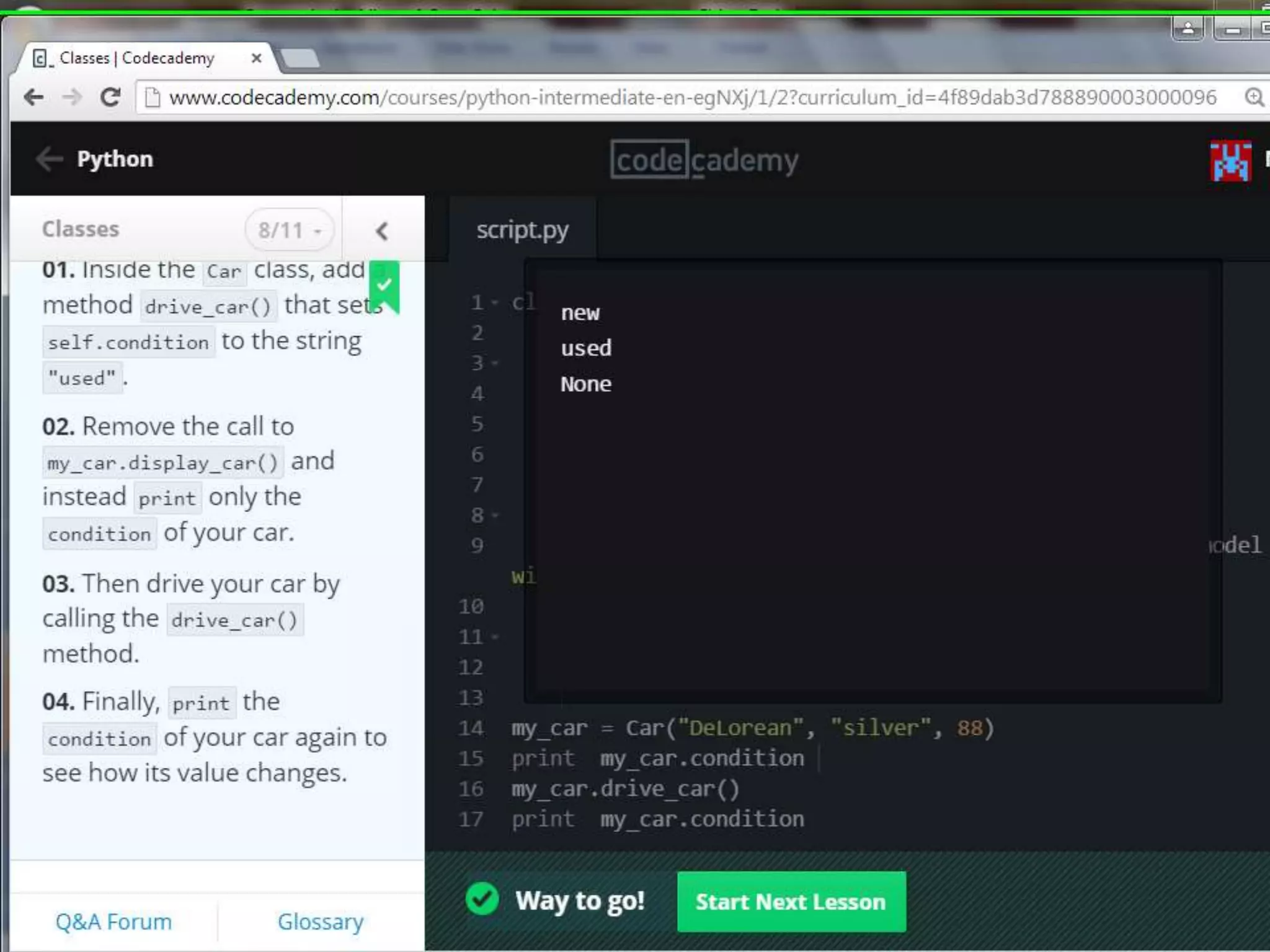The height and width of the screenshot is (952, 1270).
Task: Click the Classes section heading
Action: [81, 229]
